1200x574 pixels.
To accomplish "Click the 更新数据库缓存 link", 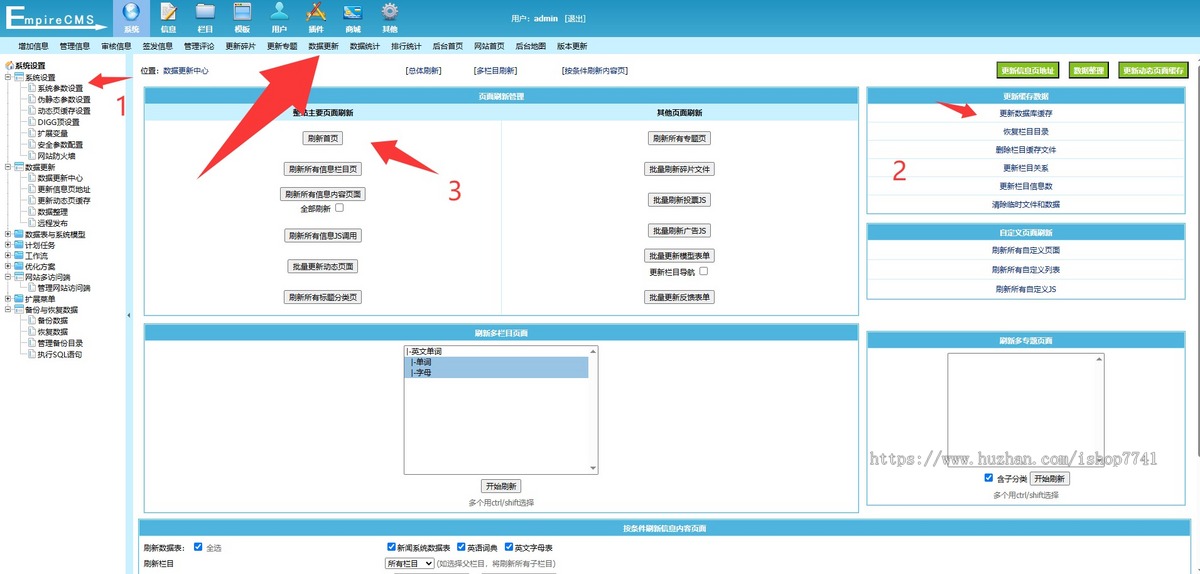I will (x=1025, y=113).
